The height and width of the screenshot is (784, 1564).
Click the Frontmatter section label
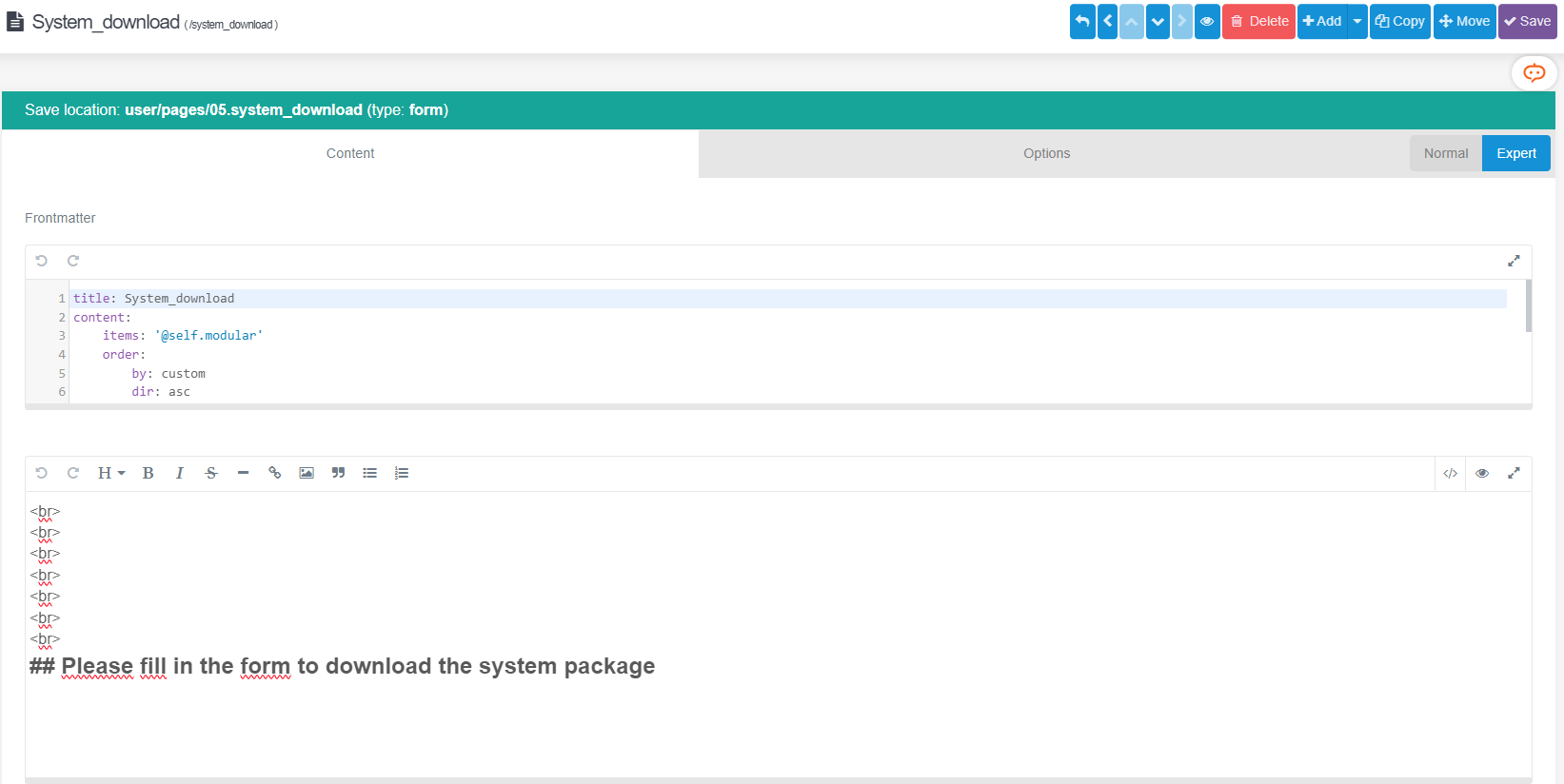tap(60, 218)
